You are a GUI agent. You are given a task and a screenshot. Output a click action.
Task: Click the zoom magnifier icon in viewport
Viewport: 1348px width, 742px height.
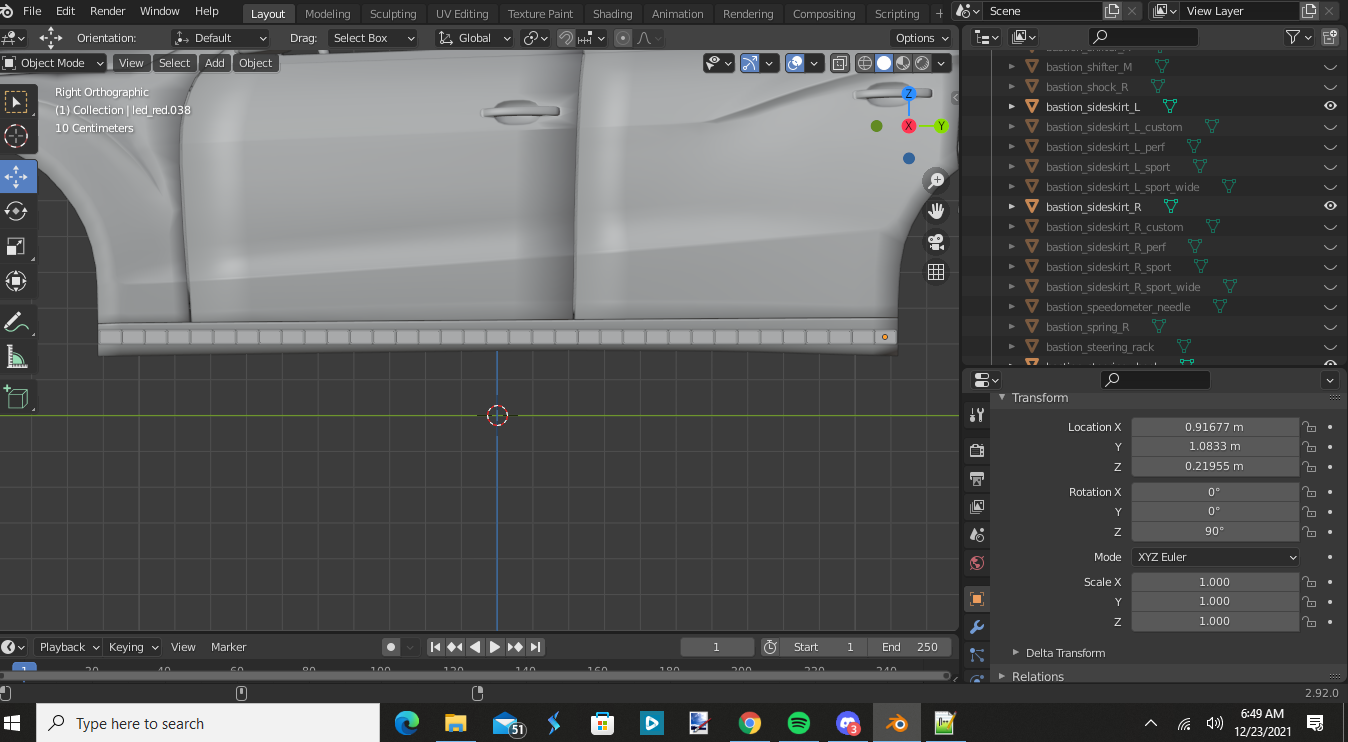(x=936, y=180)
